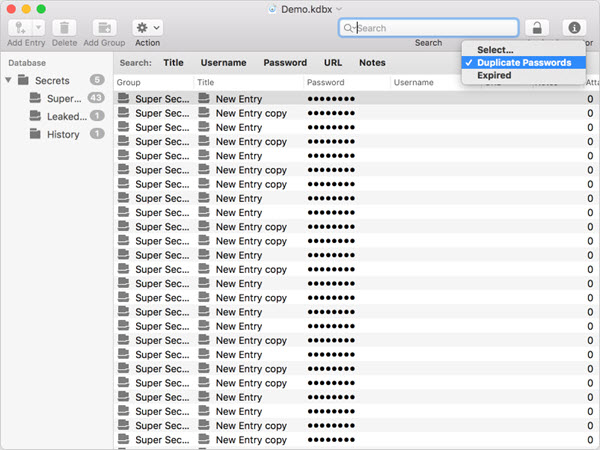Click the lock database icon
The height and width of the screenshot is (450, 600).
537,28
